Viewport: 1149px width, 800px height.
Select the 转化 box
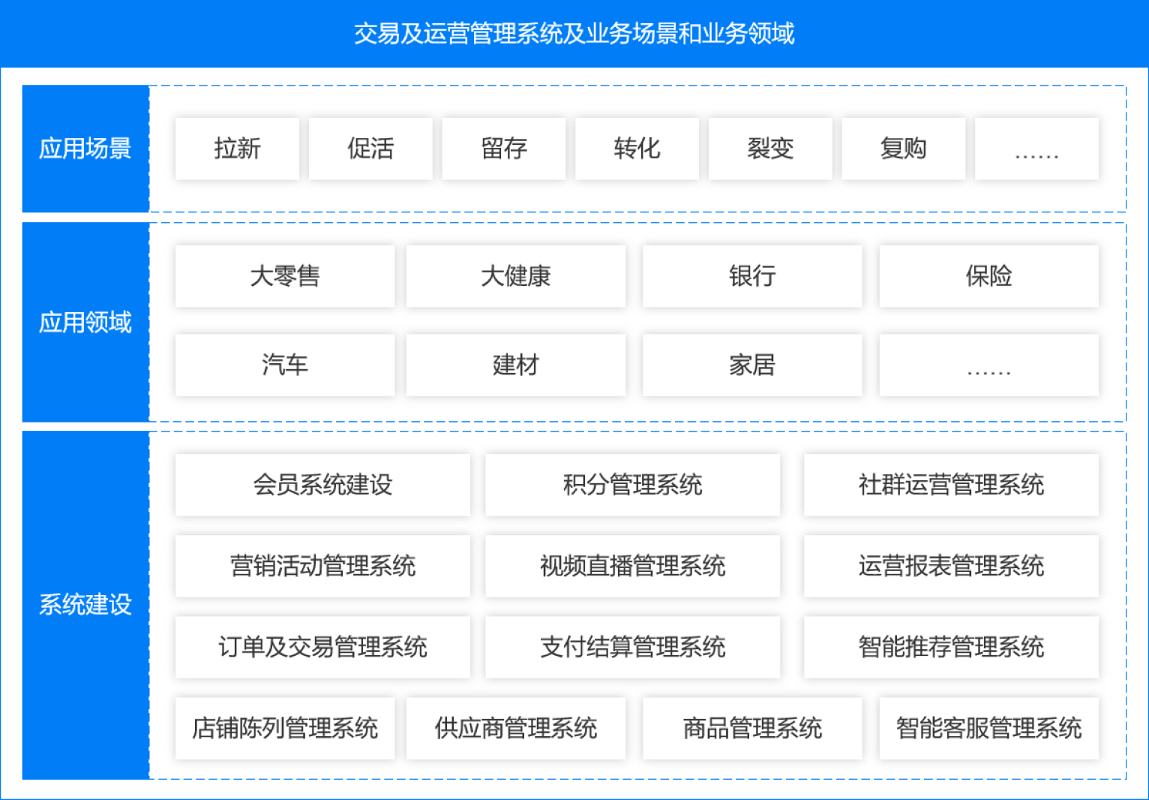(637, 149)
